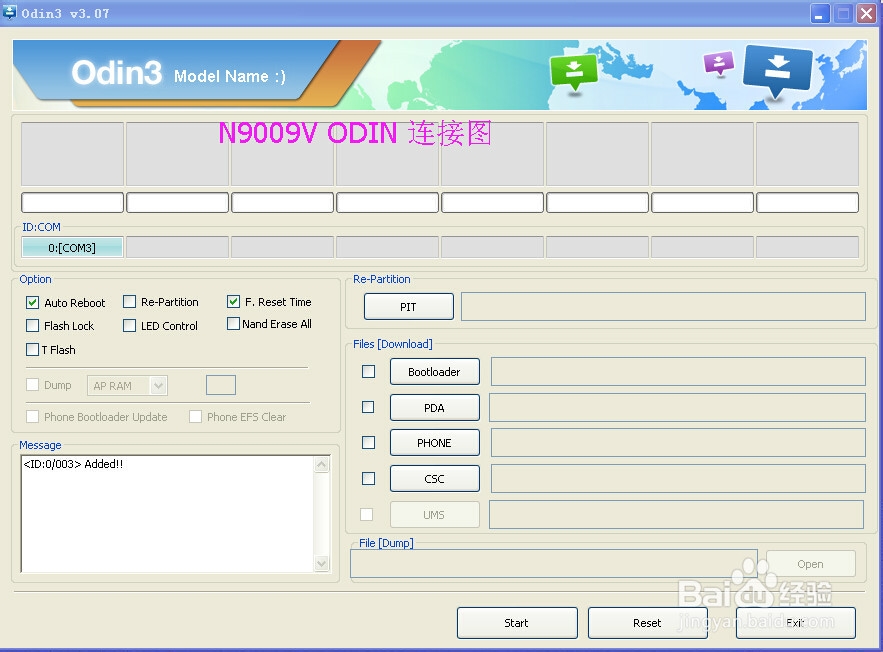Enable the Re-Partition checkbox
Image resolution: width=883 pixels, height=652 pixels.
[130, 302]
